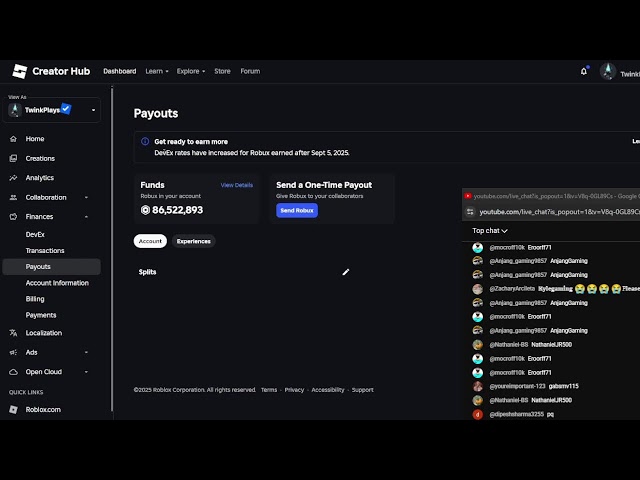640x480 pixels.
Task: Click the Send Robux button
Action: click(x=297, y=211)
